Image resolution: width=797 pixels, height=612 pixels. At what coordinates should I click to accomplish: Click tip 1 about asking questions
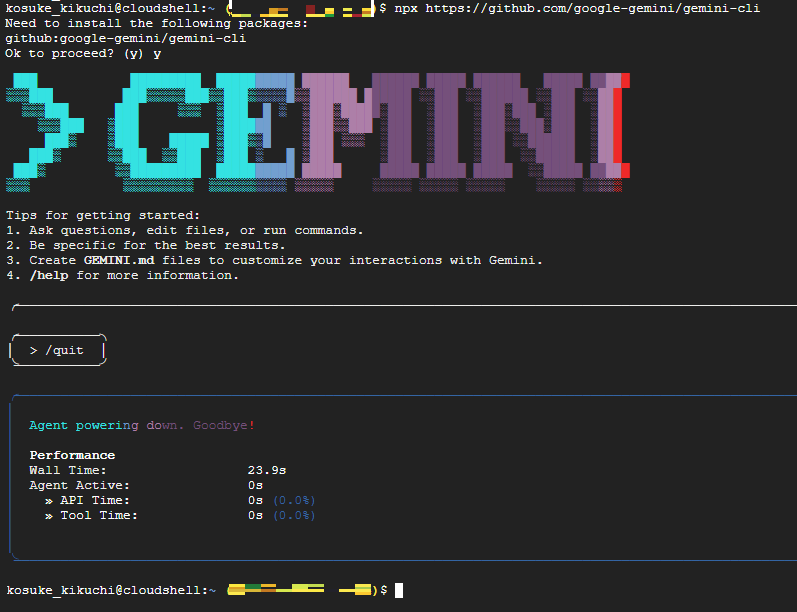(x=185, y=230)
